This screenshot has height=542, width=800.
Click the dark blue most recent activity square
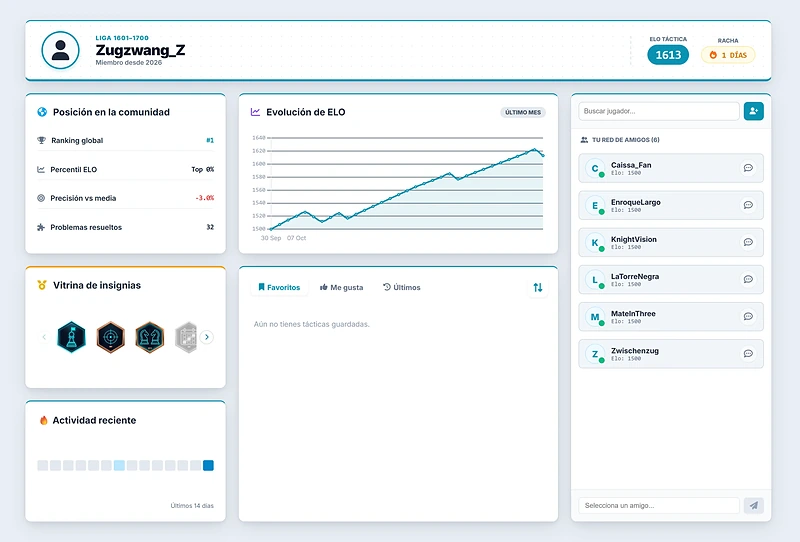coord(208,465)
